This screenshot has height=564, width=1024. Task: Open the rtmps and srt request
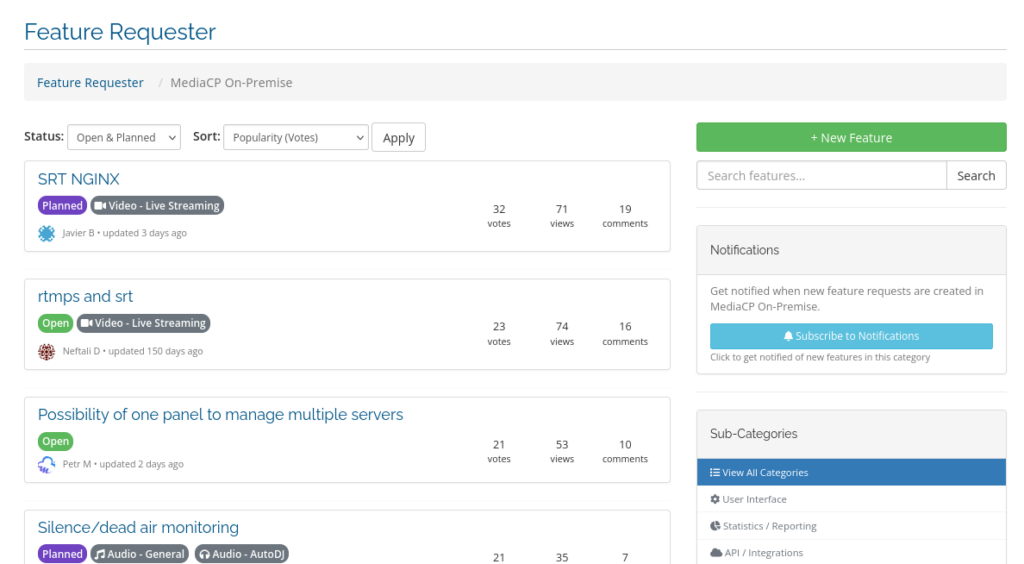[x=85, y=297]
